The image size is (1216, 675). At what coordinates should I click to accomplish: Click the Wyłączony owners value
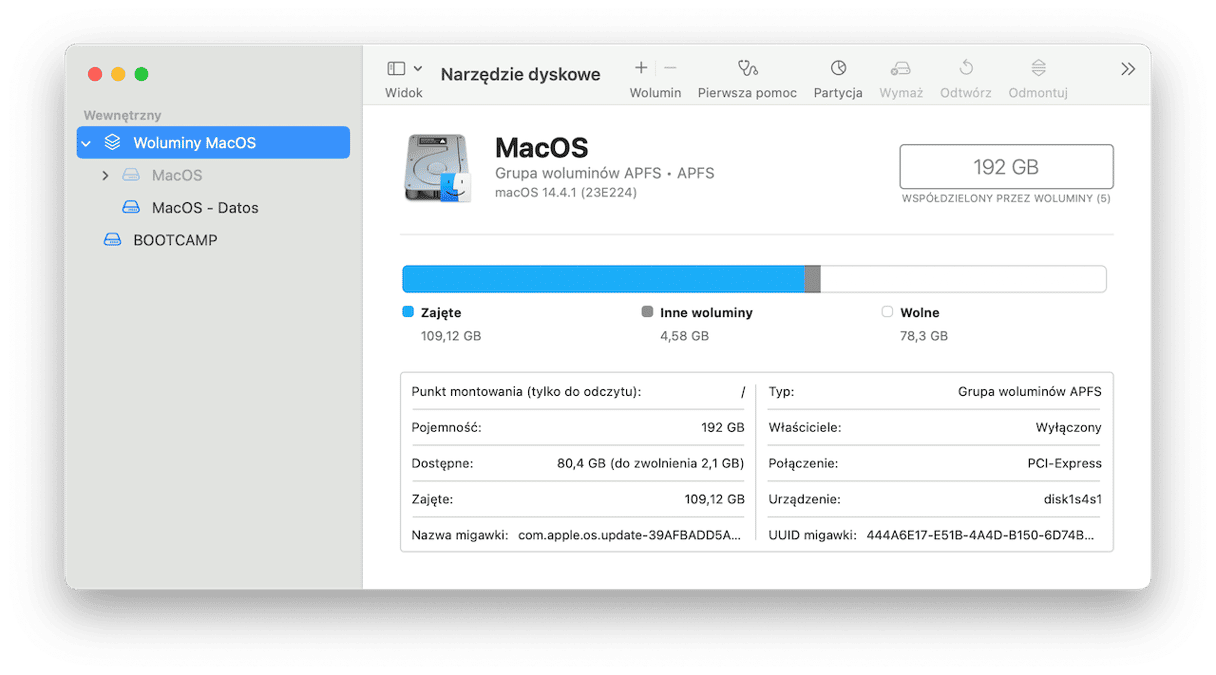(x=1068, y=427)
